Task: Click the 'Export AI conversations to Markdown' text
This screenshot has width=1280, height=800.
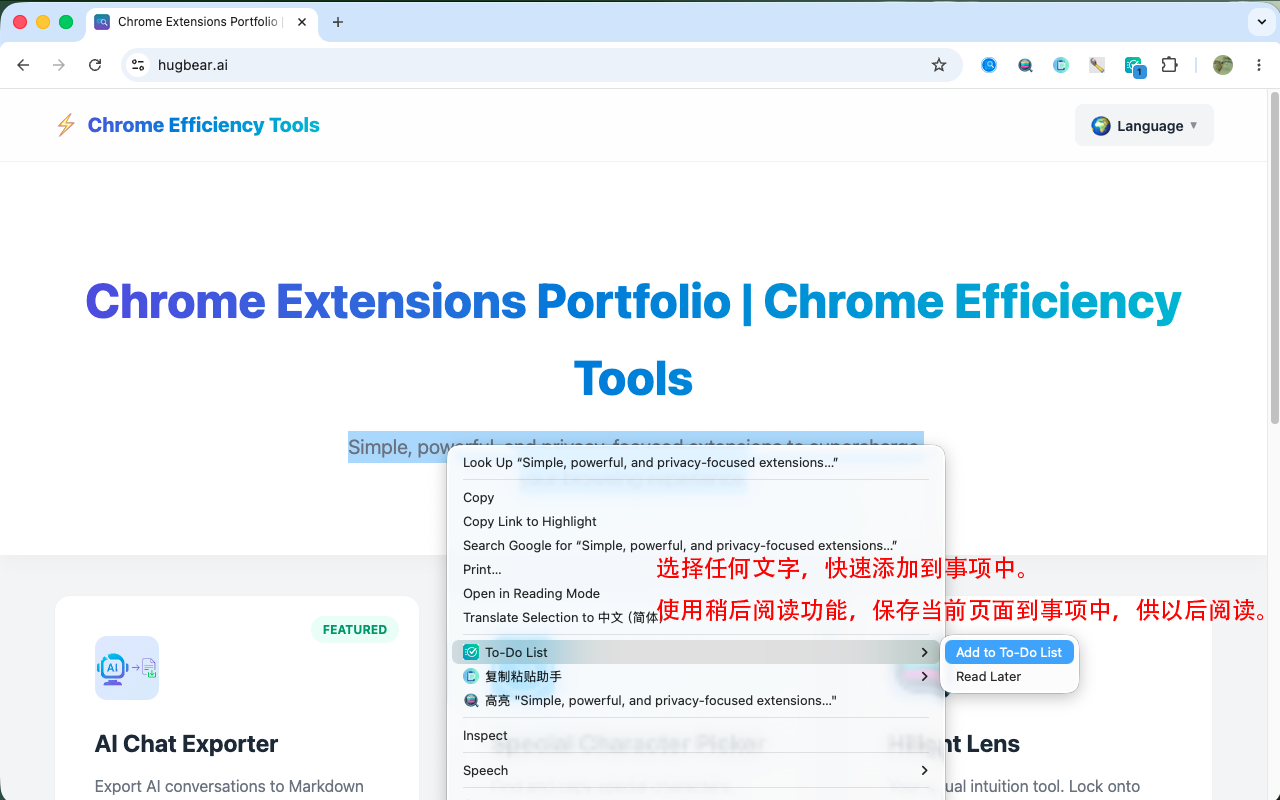Action: click(x=229, y=786)
